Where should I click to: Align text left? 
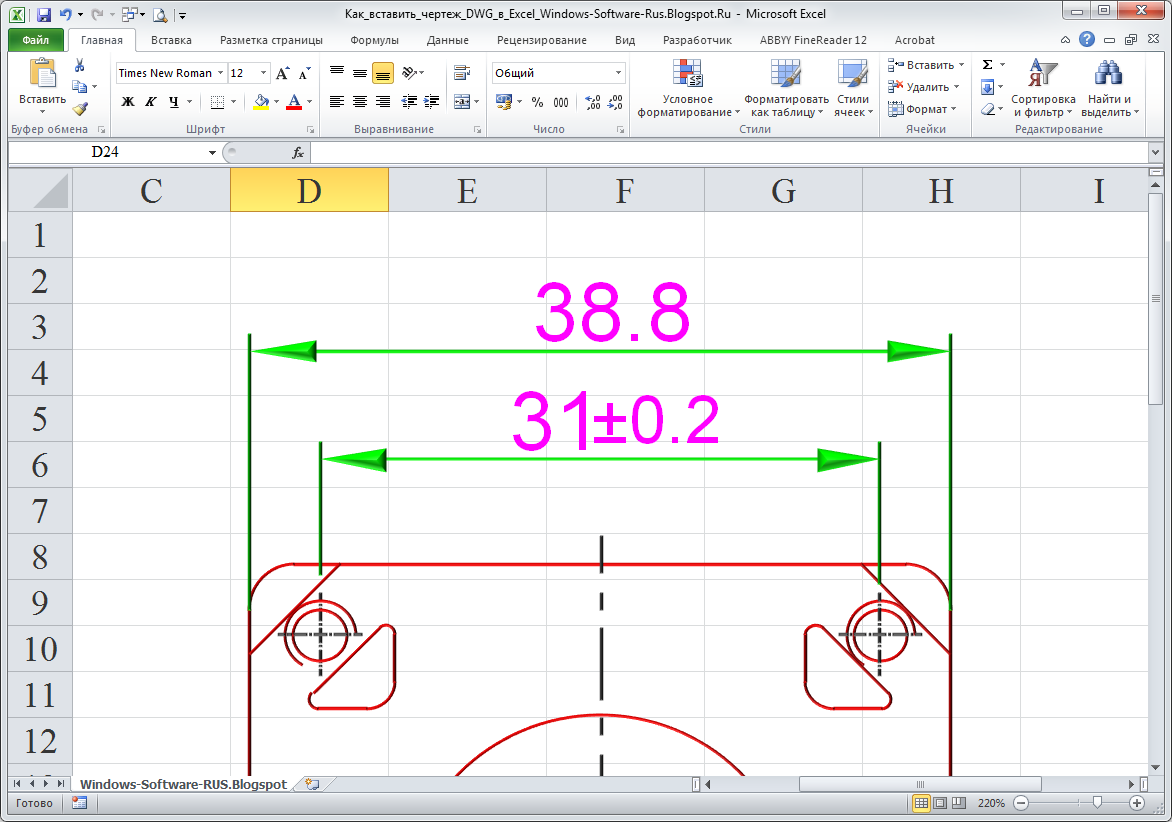337,102
